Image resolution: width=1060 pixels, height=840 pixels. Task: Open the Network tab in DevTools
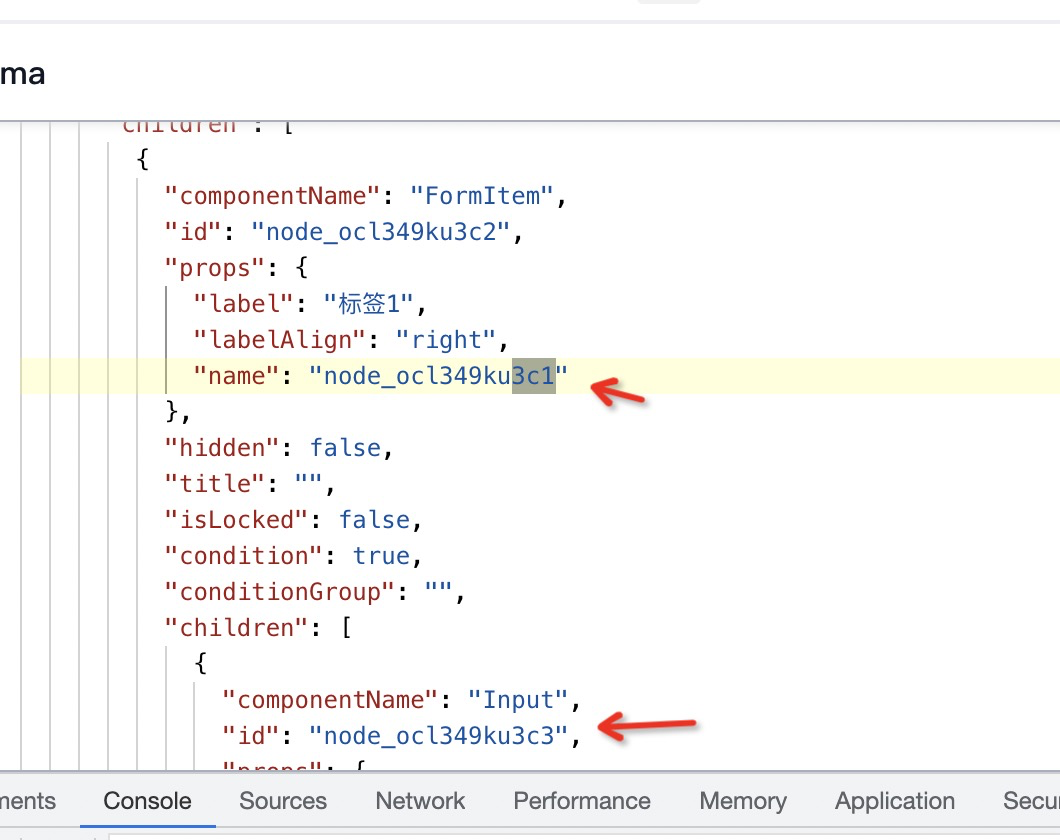click(x=420, y=801)
